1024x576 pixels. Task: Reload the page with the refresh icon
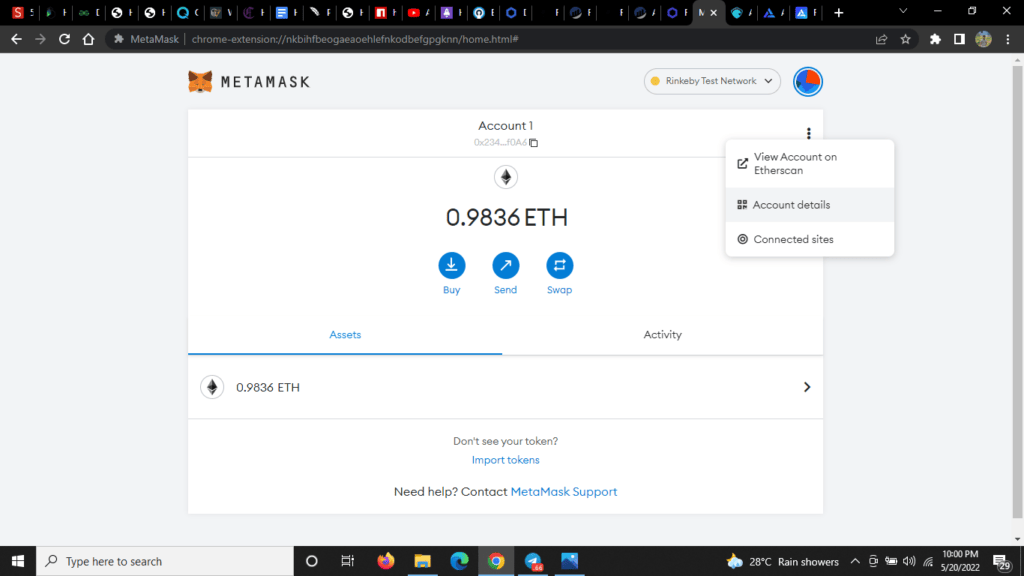point(64,39)
